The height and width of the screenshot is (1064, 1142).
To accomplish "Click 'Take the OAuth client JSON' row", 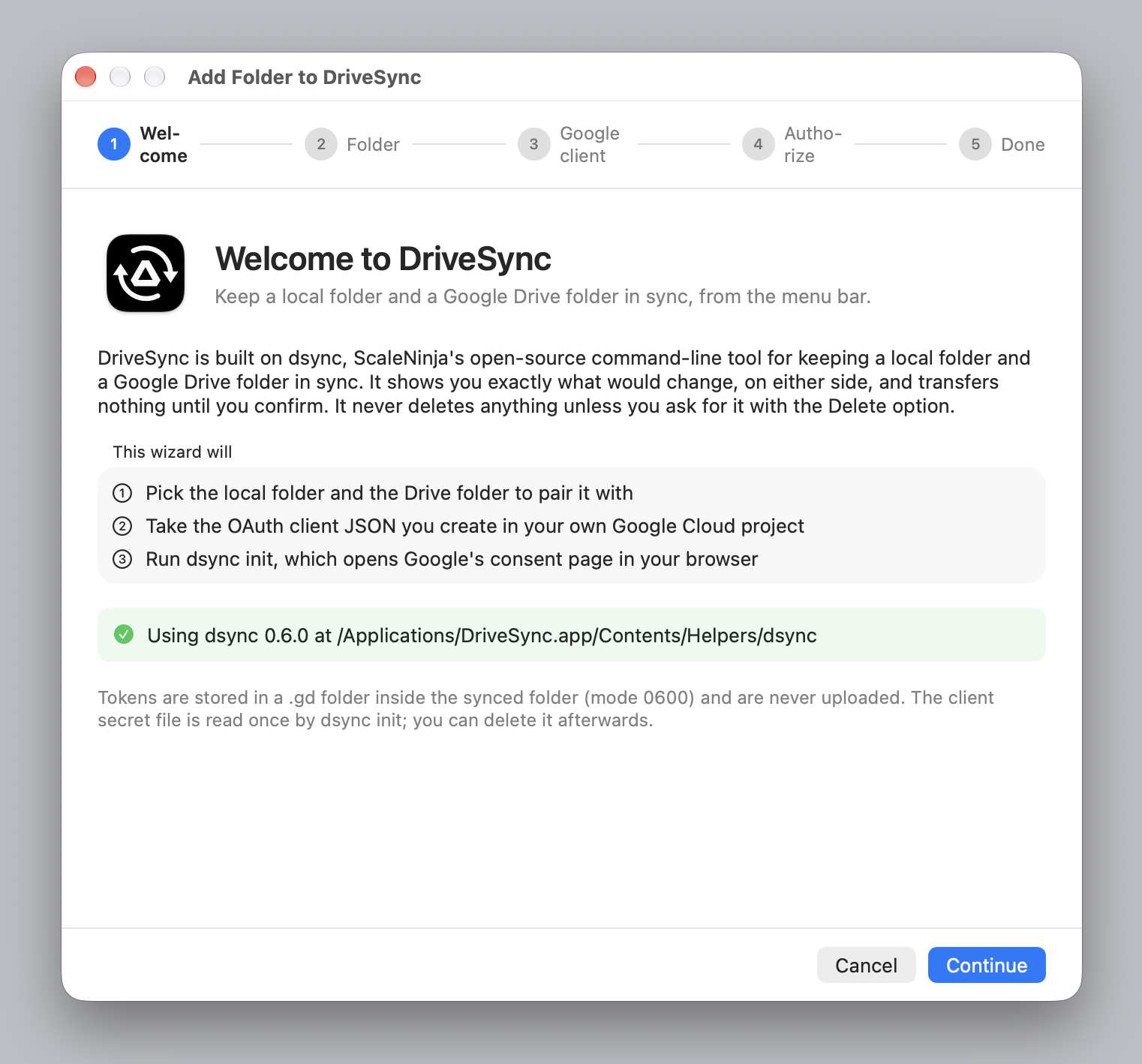I will (x=572, y=526).
